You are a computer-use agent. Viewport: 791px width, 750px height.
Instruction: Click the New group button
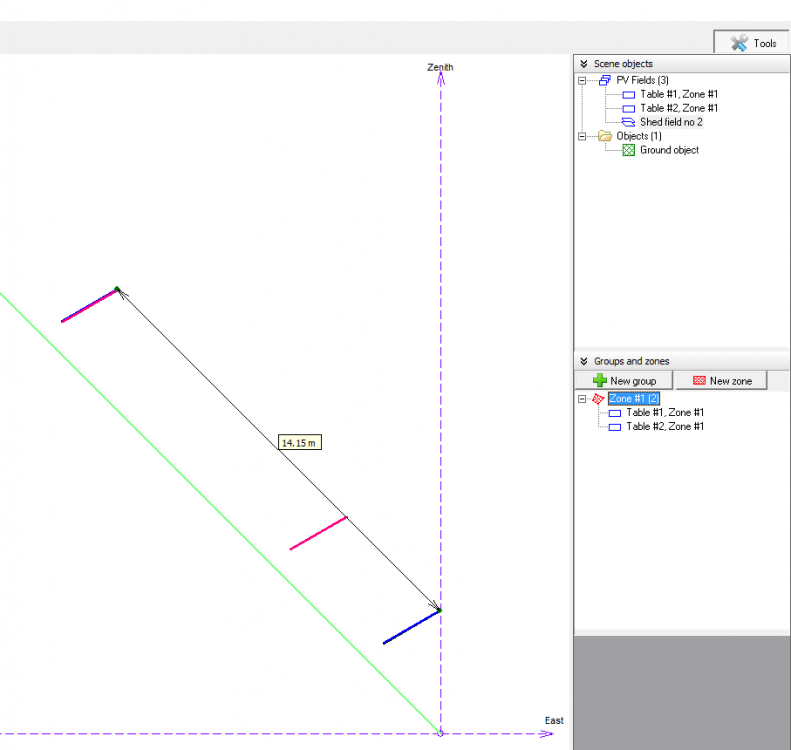(624, 381)
